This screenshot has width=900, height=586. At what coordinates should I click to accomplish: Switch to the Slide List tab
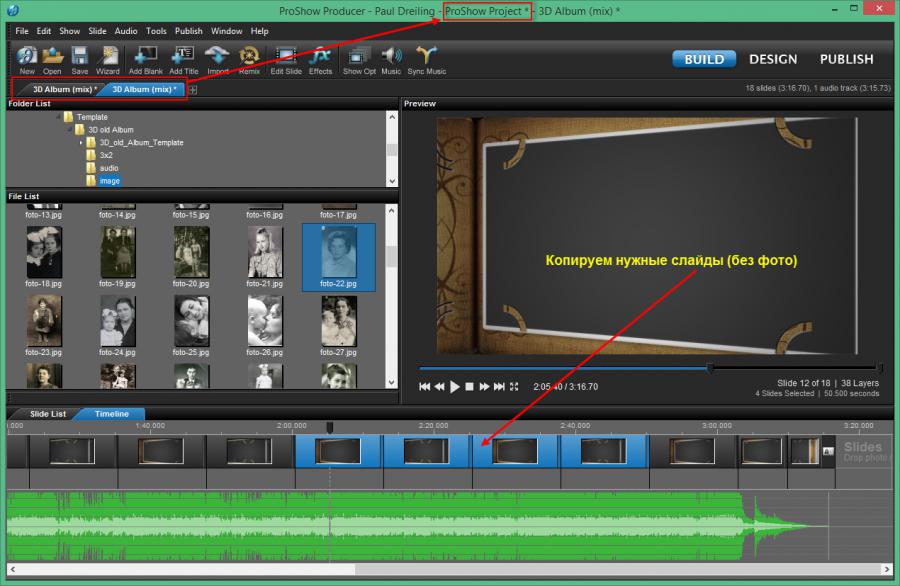[48, 414]
